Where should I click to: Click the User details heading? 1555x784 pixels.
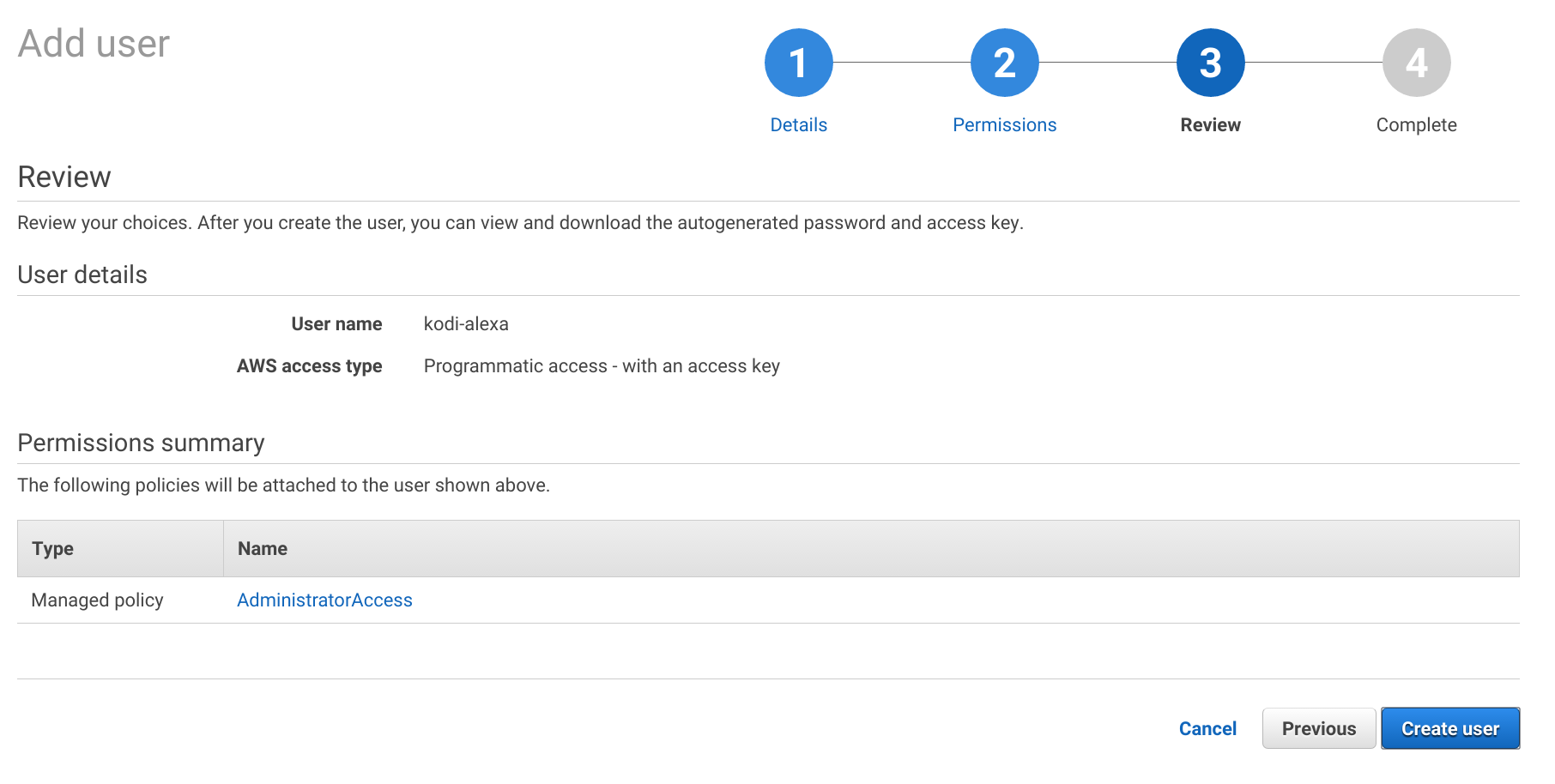pyautogui.click(x=82, y=274)
